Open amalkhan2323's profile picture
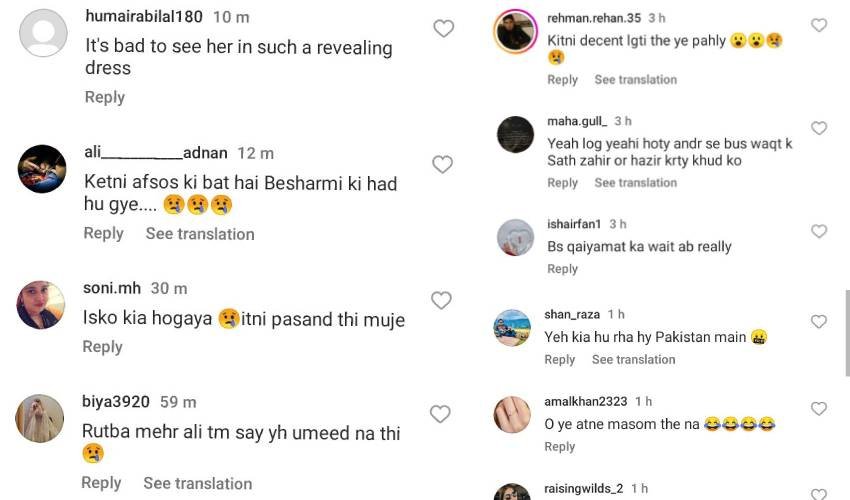The image size is (850, 500). pos(512,413)
